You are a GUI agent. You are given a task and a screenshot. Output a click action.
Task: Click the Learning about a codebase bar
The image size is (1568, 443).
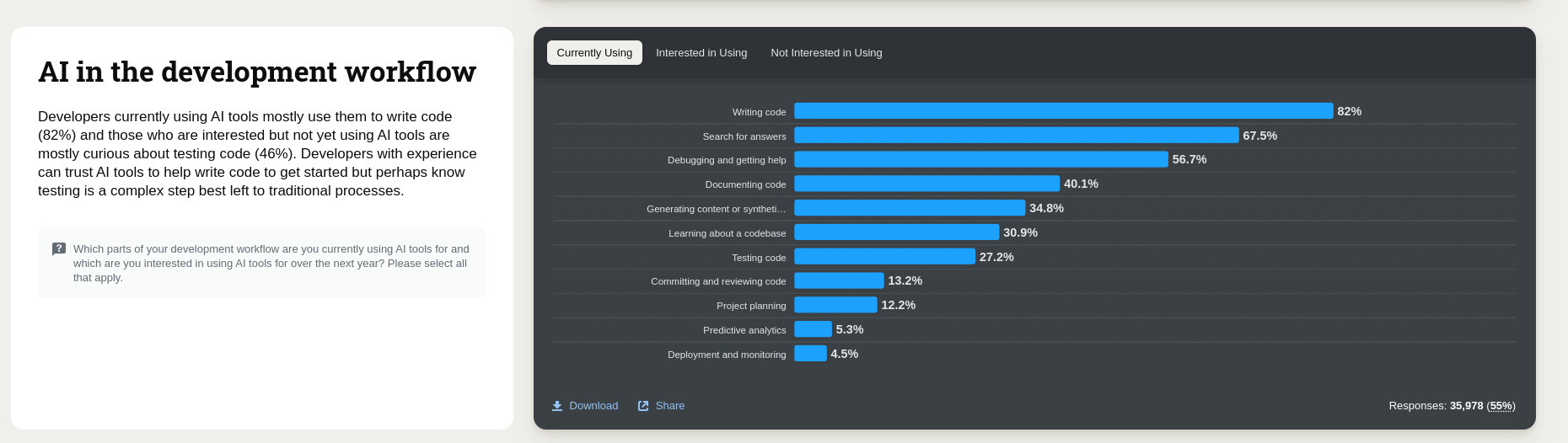pyautogui.click(x=896, y=232)
